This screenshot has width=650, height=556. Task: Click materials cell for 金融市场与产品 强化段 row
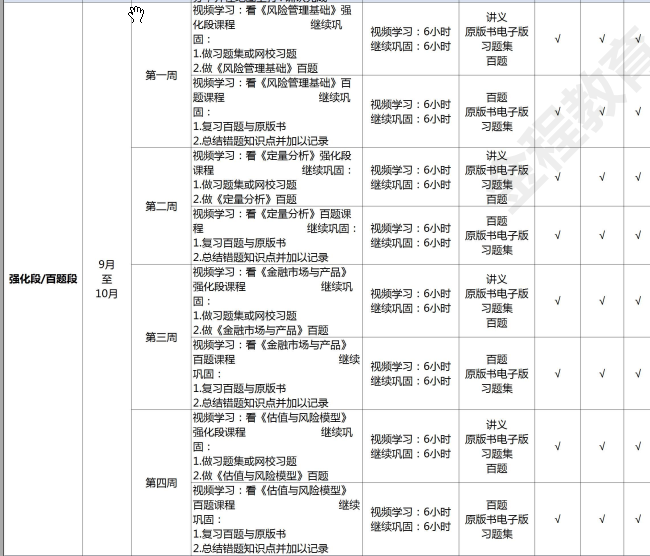497,301
